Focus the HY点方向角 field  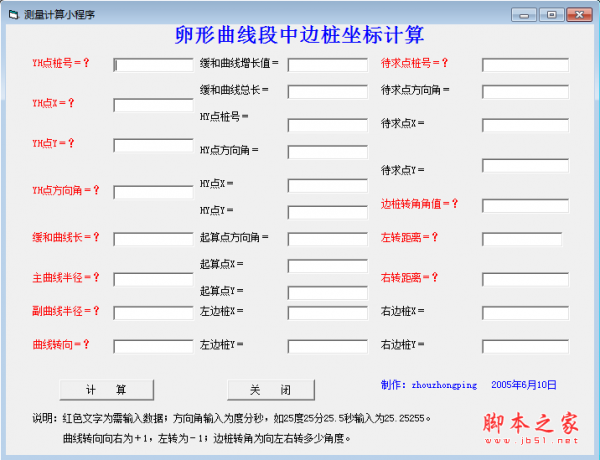328,152
